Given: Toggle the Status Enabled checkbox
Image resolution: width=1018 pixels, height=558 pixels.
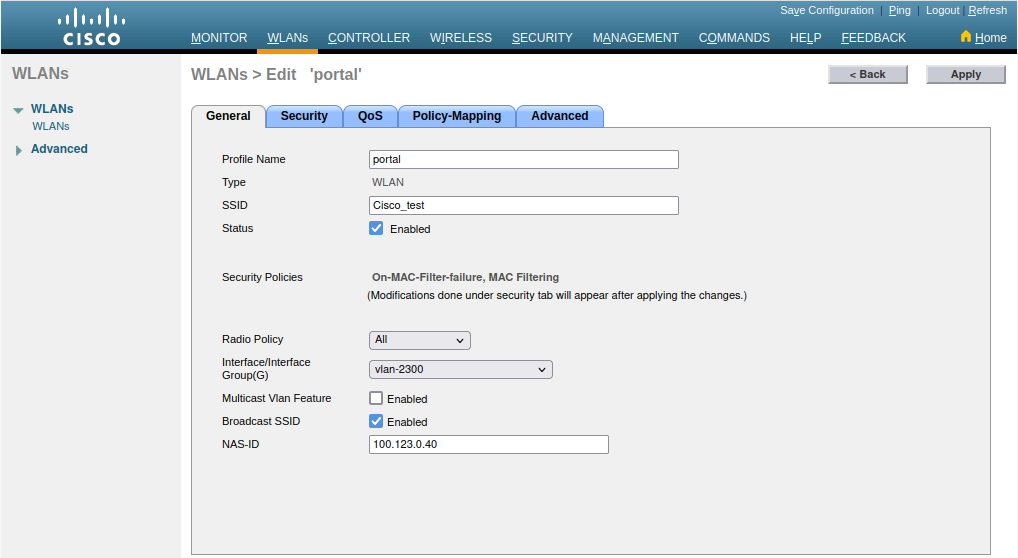Looking at the screenshot, I should (376, 228).
